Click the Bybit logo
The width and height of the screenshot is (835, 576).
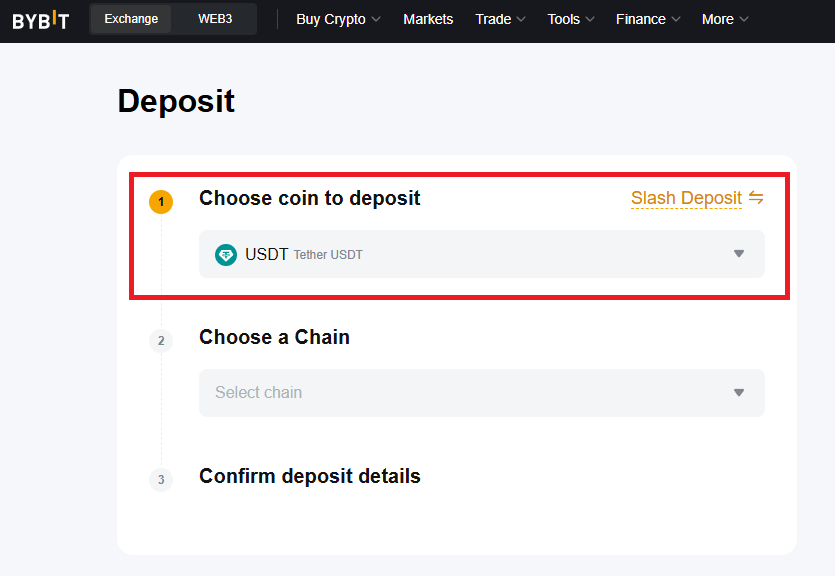click(40, 20)
